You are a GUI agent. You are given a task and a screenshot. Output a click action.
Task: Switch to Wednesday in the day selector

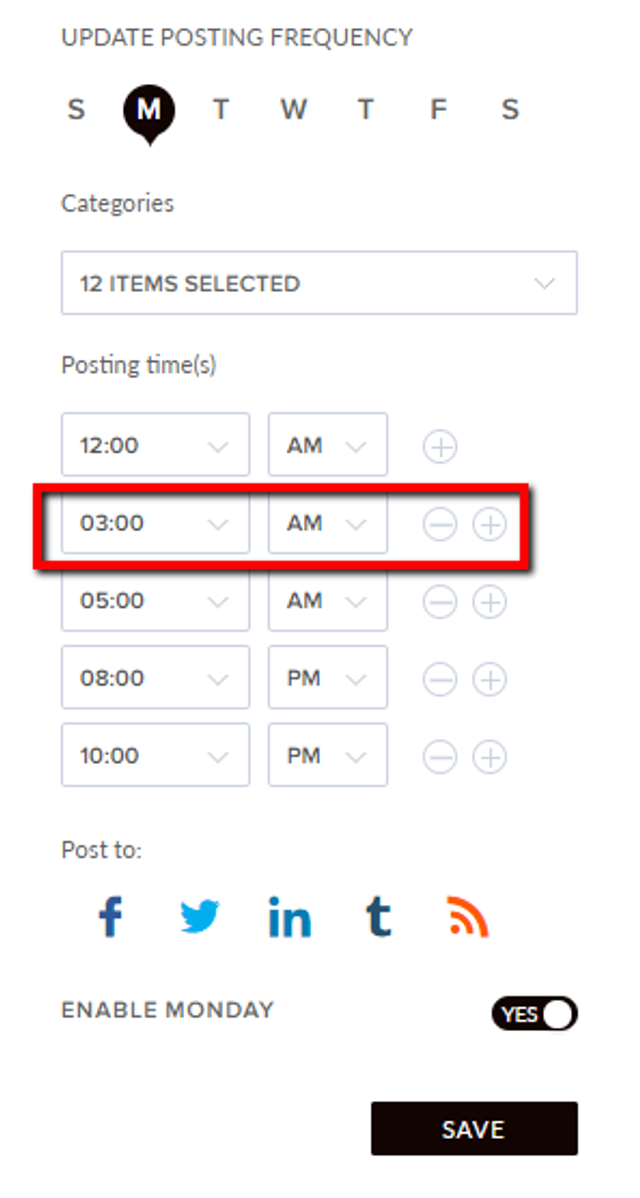coord(293,110)
